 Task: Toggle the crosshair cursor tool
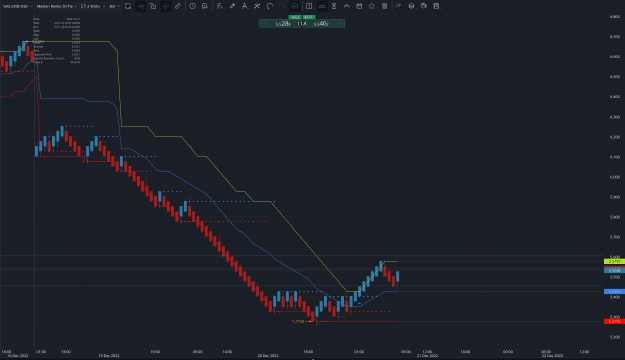(165, 6)
